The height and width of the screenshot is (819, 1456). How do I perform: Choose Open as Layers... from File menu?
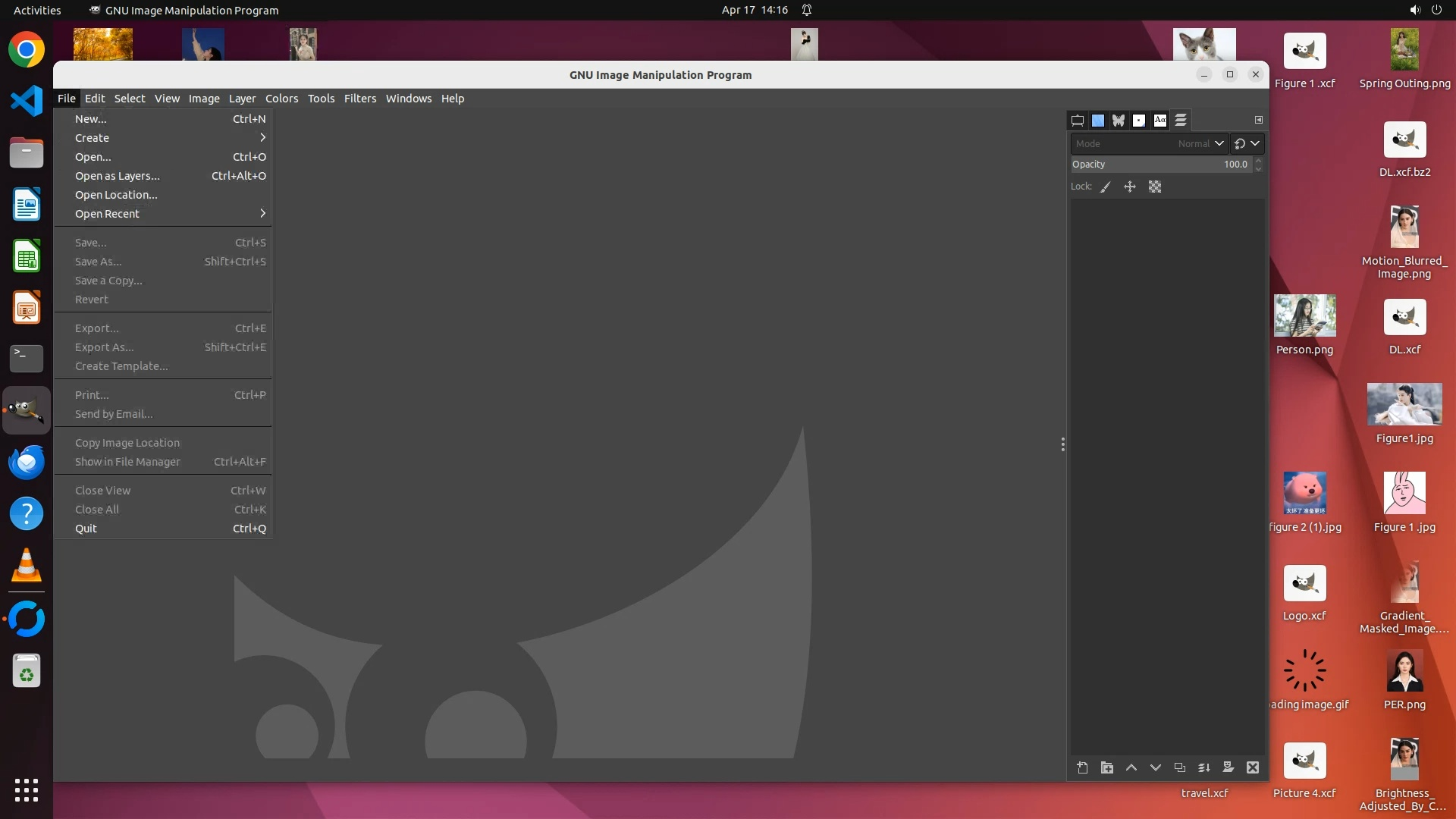click(118, 176)
